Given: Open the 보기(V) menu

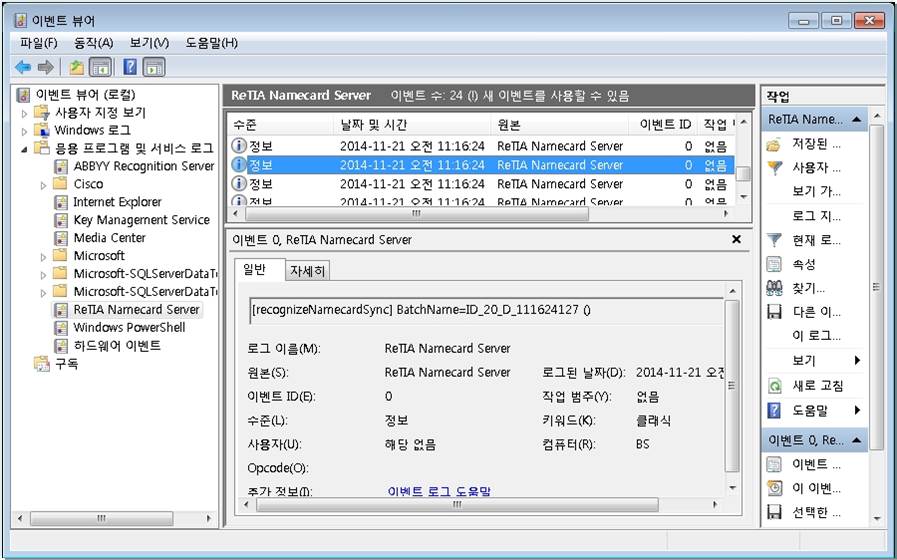Looking at the screenshot, I should [x=149, y=43].
